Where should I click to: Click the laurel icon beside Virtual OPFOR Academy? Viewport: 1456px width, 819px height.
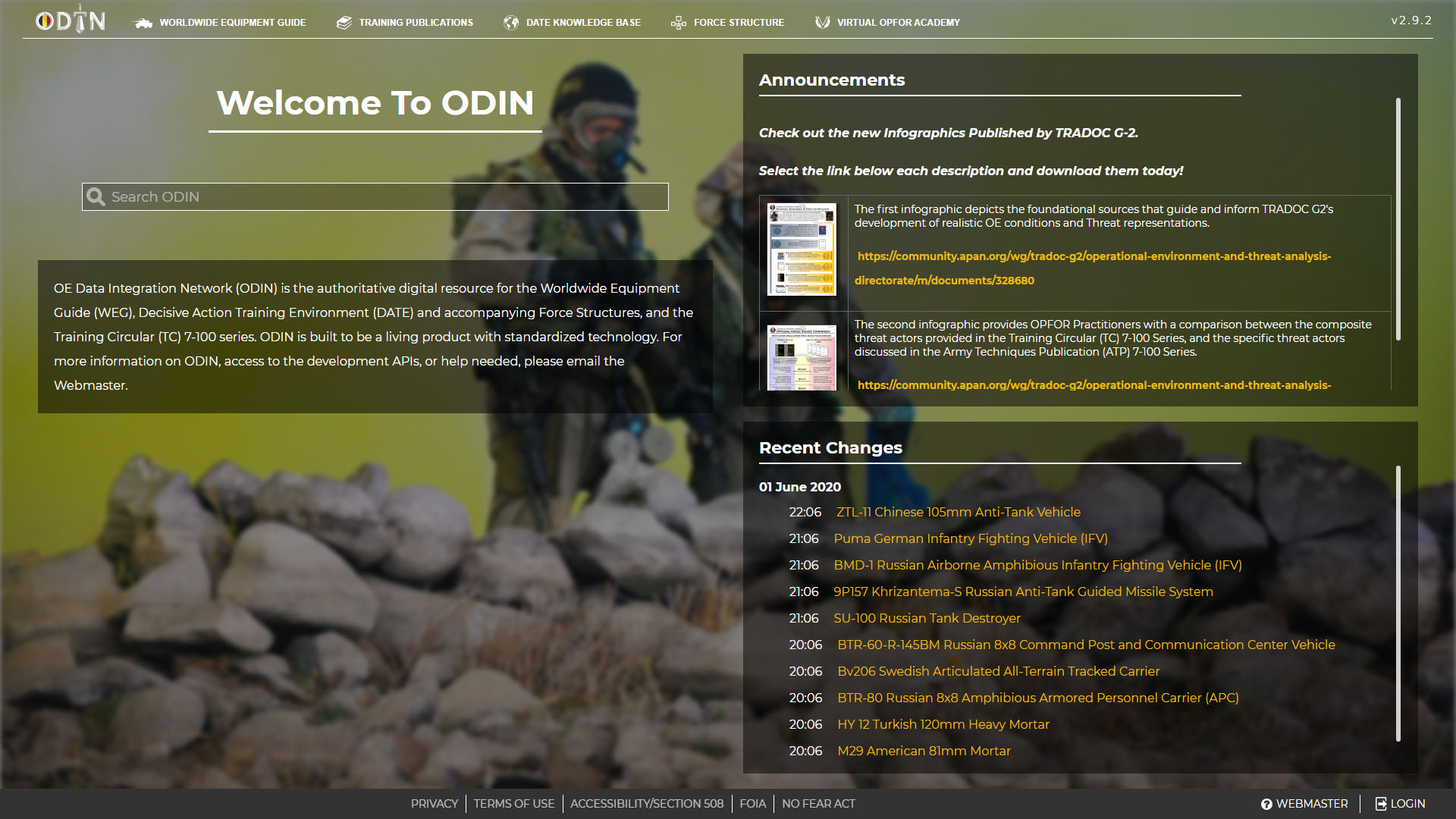[x=822, y=23]
